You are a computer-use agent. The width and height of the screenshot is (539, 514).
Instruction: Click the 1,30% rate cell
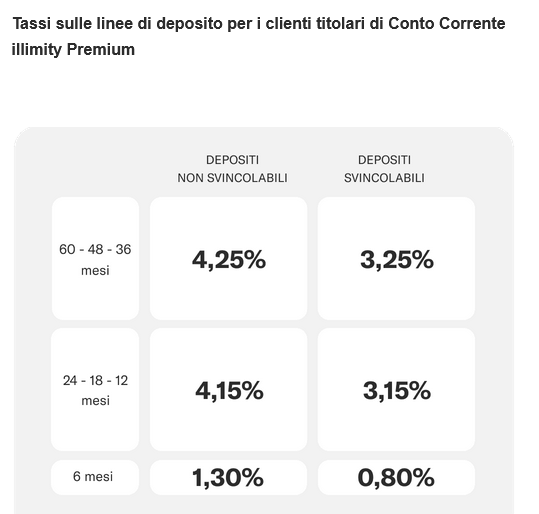(229, 478)
